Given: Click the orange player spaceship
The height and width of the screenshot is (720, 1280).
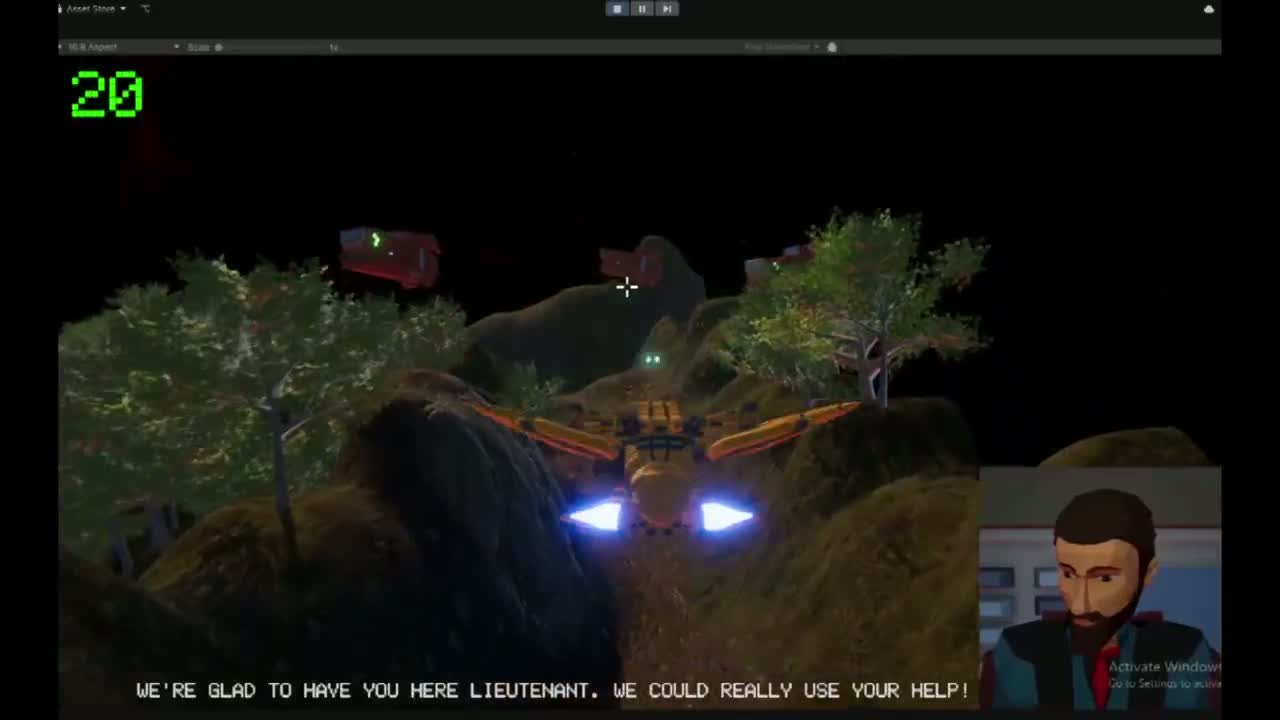Looking at the screenshot, I should tap(663, 462).
